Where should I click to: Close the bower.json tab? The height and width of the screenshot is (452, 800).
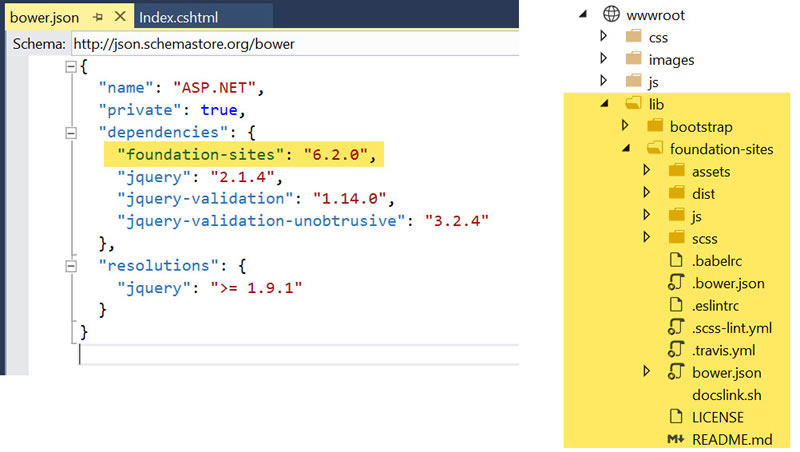120,17
